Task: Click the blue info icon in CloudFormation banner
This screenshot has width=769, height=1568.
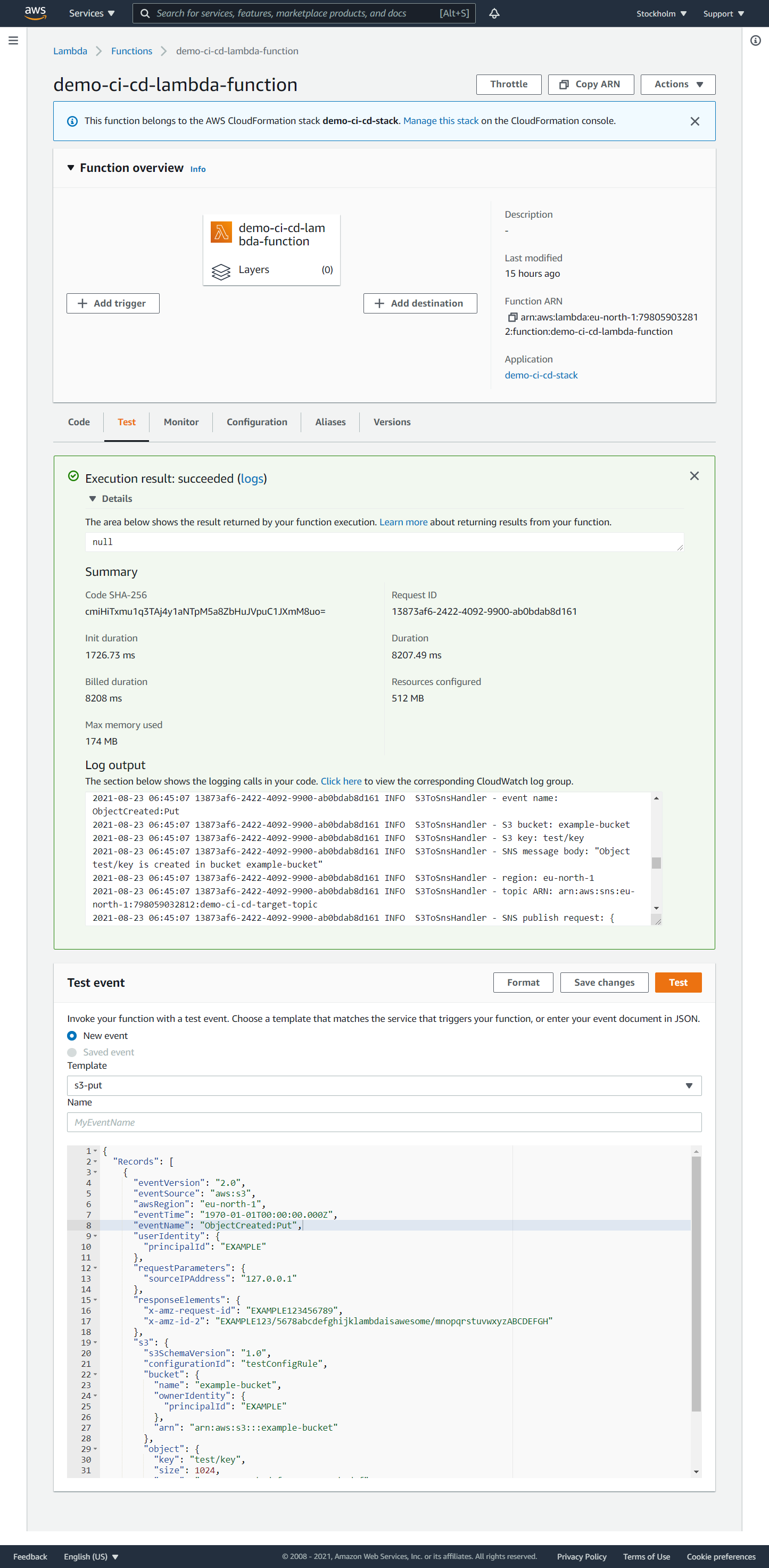Action: (72, 121)
